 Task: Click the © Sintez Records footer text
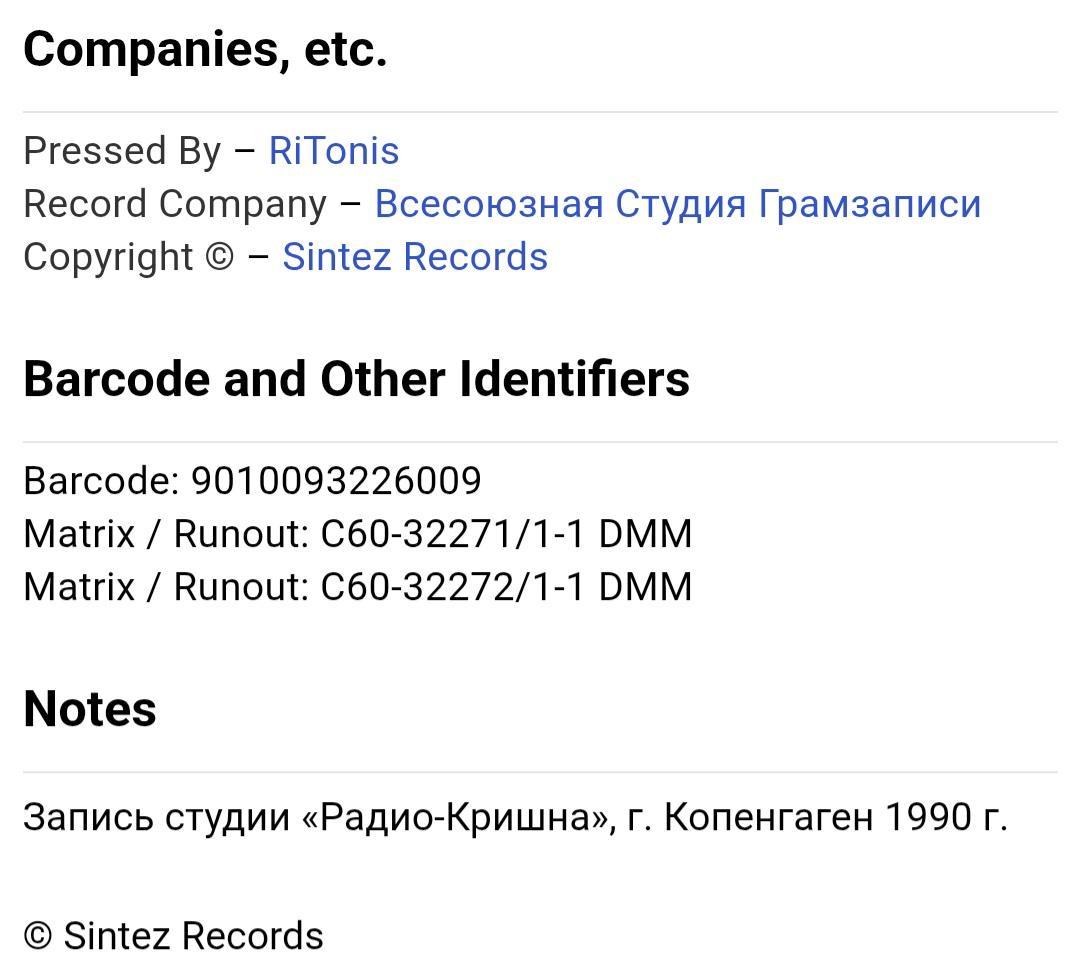[174, 936]
